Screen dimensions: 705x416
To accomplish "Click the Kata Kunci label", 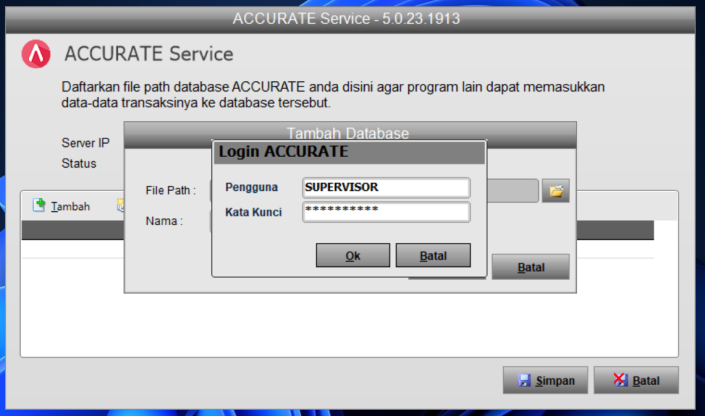I will click(x=253, y=212).
